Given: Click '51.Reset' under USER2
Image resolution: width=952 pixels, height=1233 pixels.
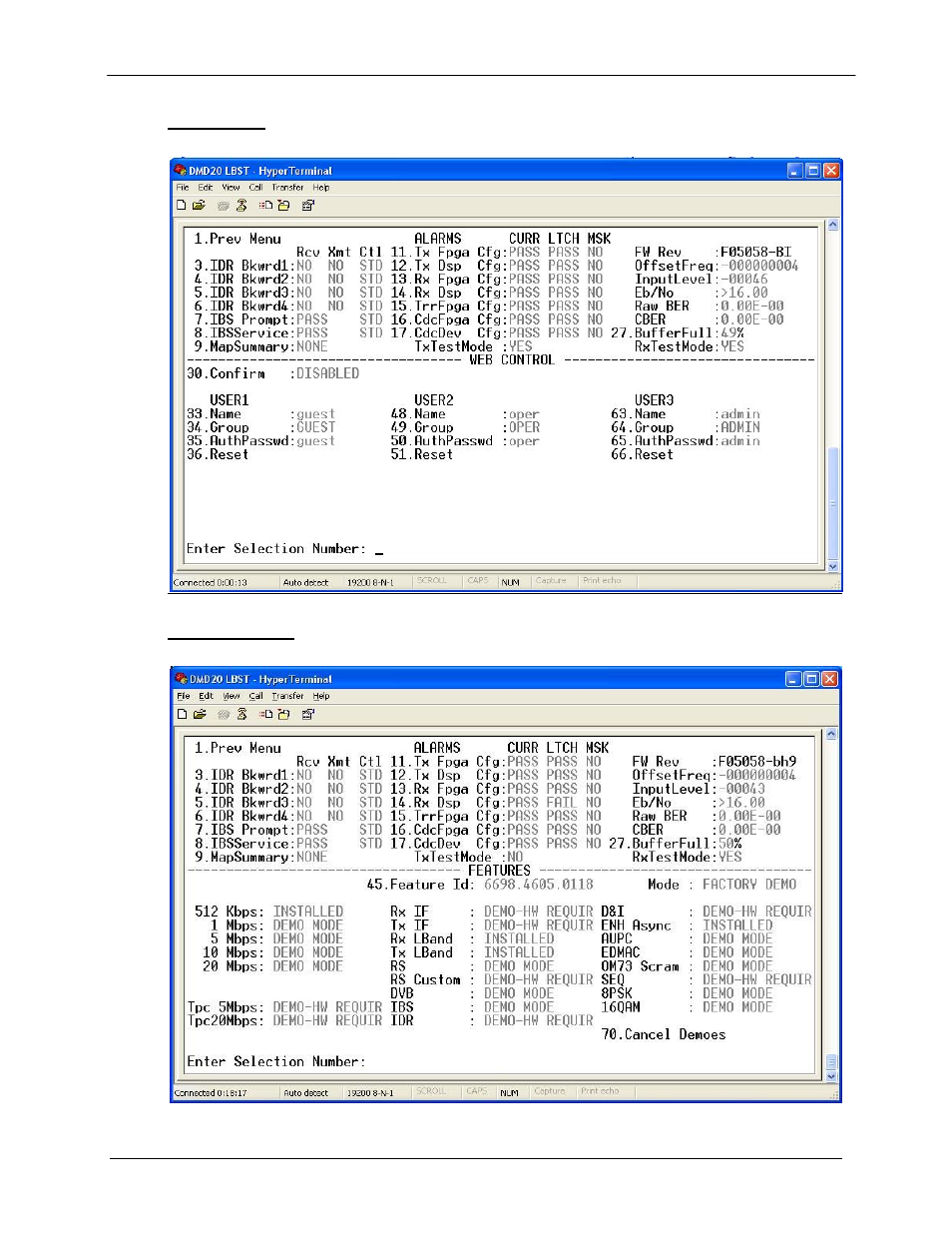Looking at the screenshot, I should 422,454.
